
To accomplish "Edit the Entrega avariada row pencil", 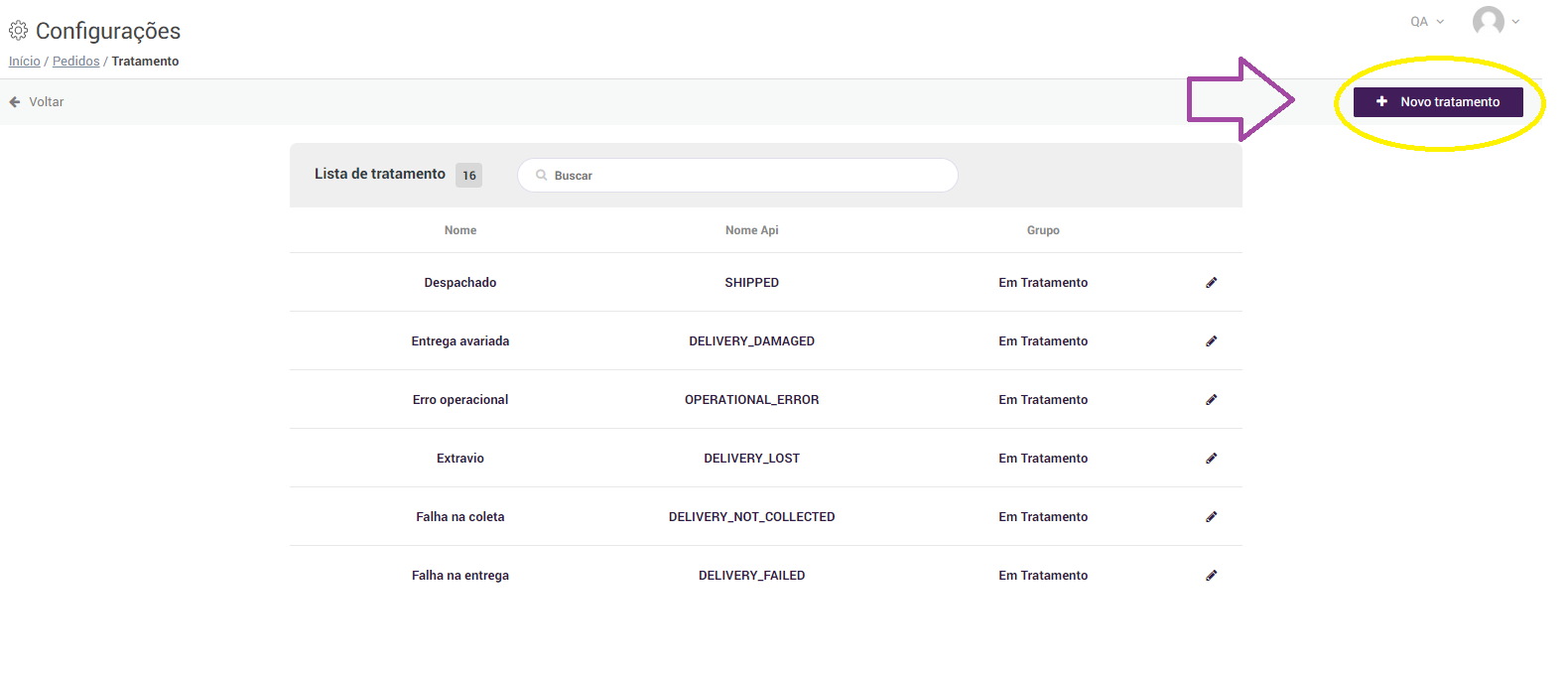I will [x=1211, y=341].
